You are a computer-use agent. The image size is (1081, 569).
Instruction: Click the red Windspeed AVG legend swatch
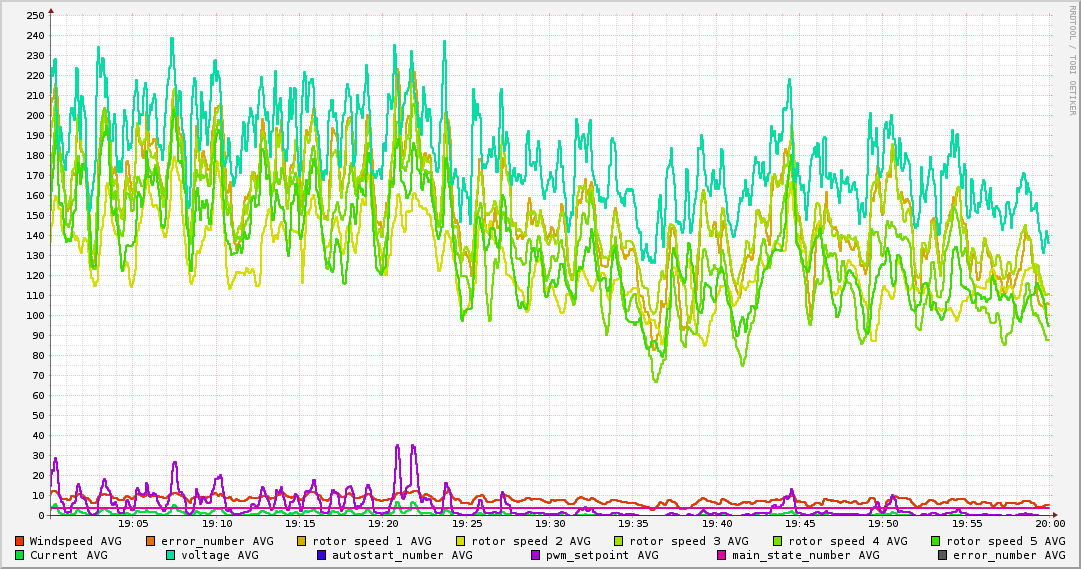click(x=19, y=541)
